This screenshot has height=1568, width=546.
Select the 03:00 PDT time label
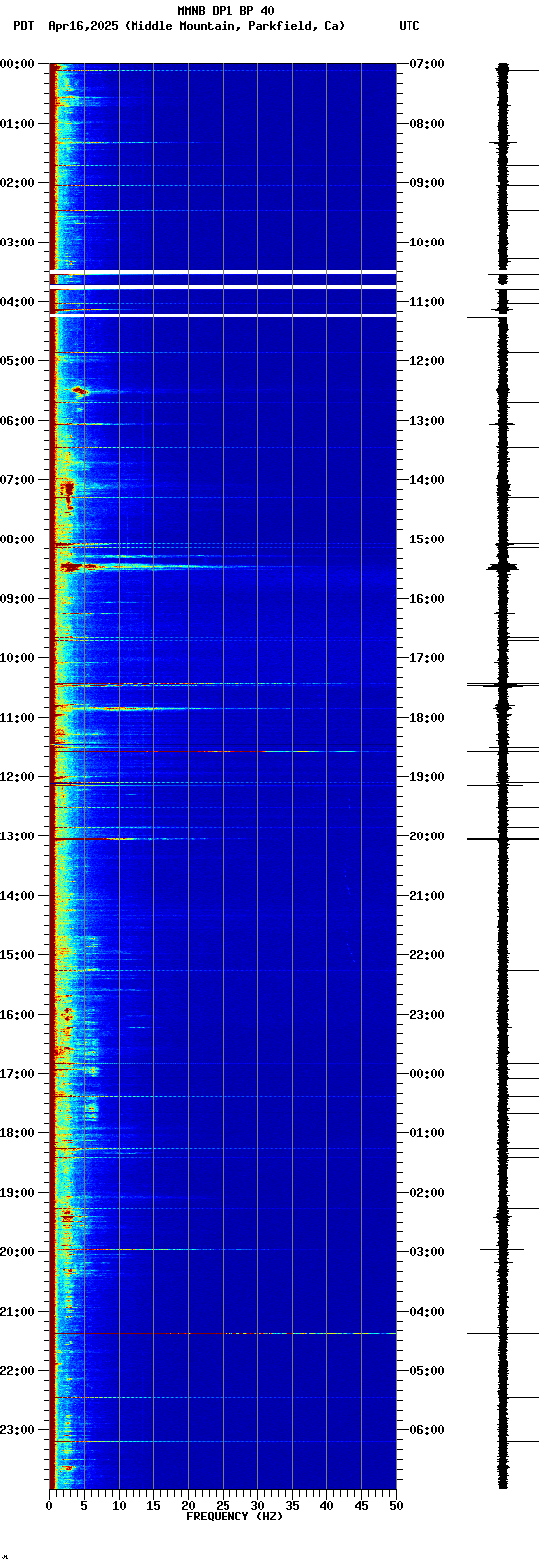17,243
